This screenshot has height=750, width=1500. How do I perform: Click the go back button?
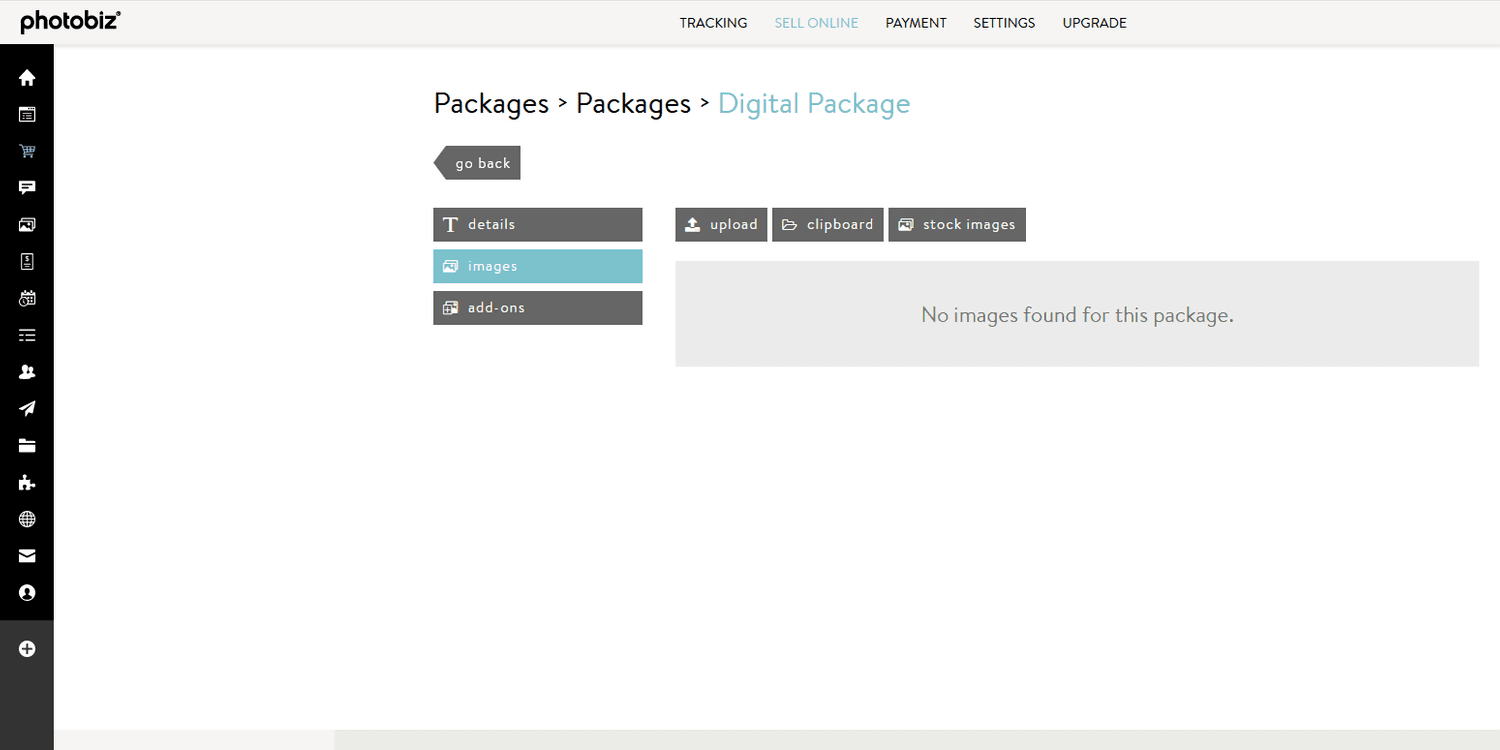[482, 162]
